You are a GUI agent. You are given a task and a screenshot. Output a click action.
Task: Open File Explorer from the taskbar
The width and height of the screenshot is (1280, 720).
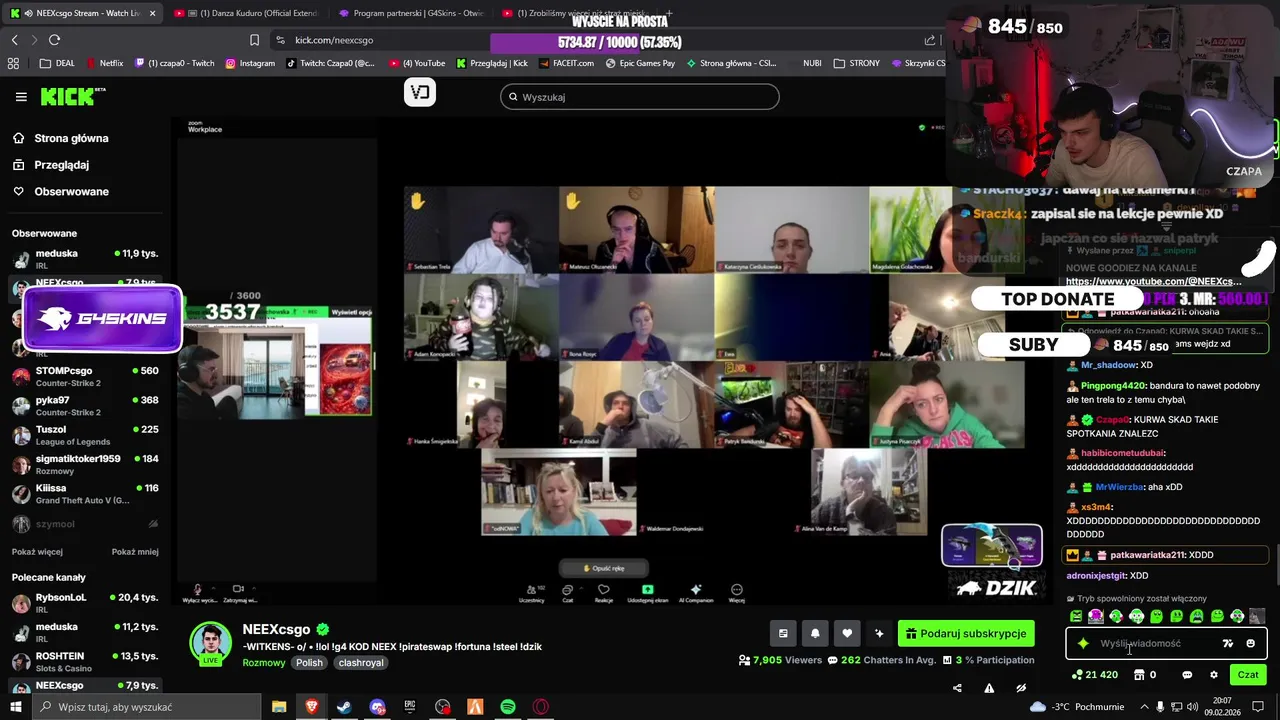click(279, 707)
